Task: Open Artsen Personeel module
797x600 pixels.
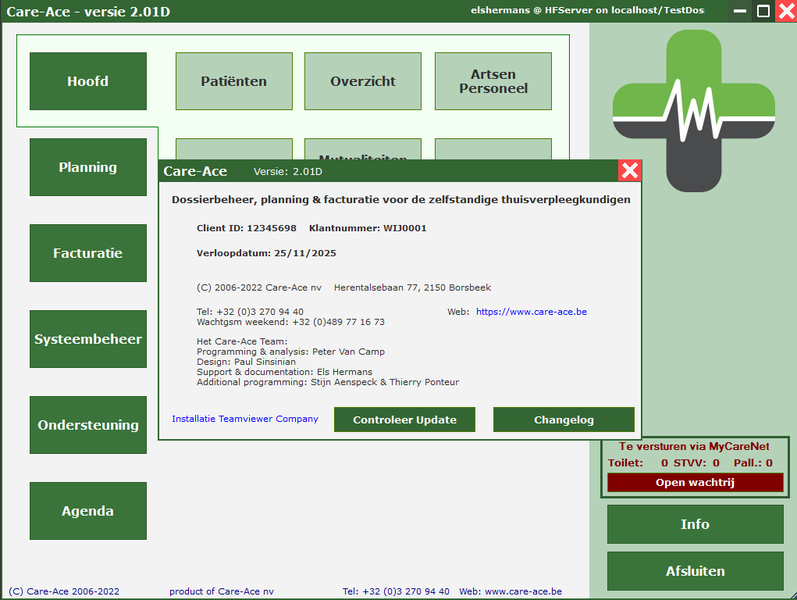Action: coord(493,81)
